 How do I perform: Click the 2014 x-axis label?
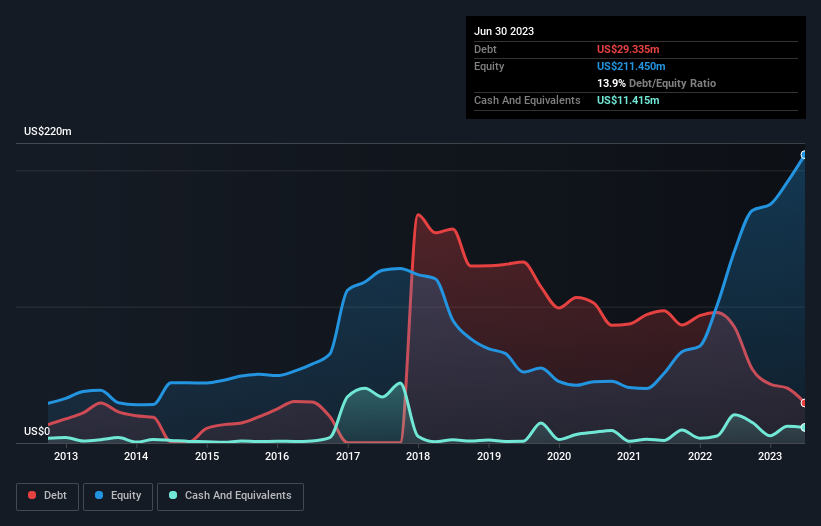136,456
